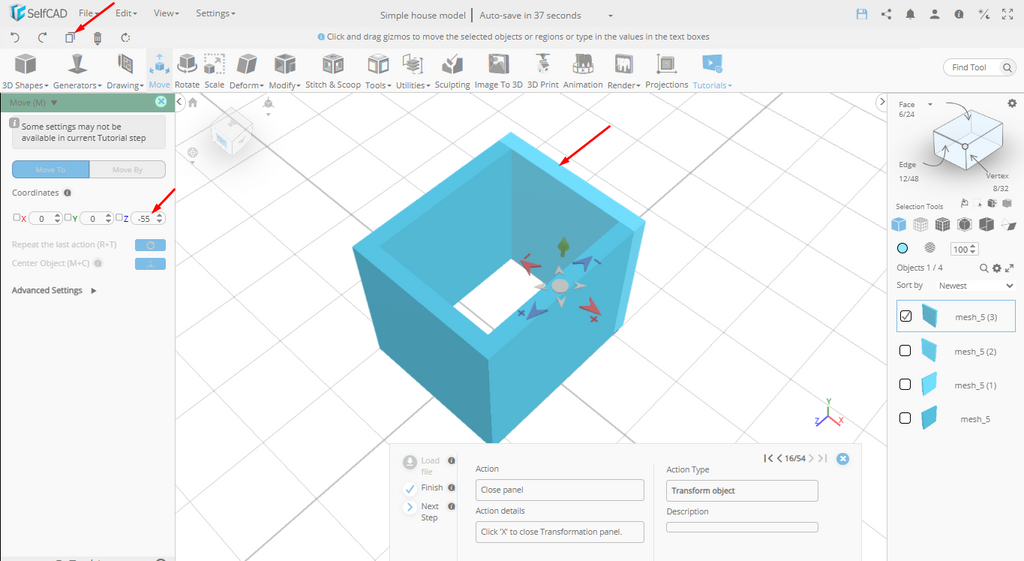Open the Utilities dropdown
The width and height of the screenshot is (1024, 561).
[413, 71]
